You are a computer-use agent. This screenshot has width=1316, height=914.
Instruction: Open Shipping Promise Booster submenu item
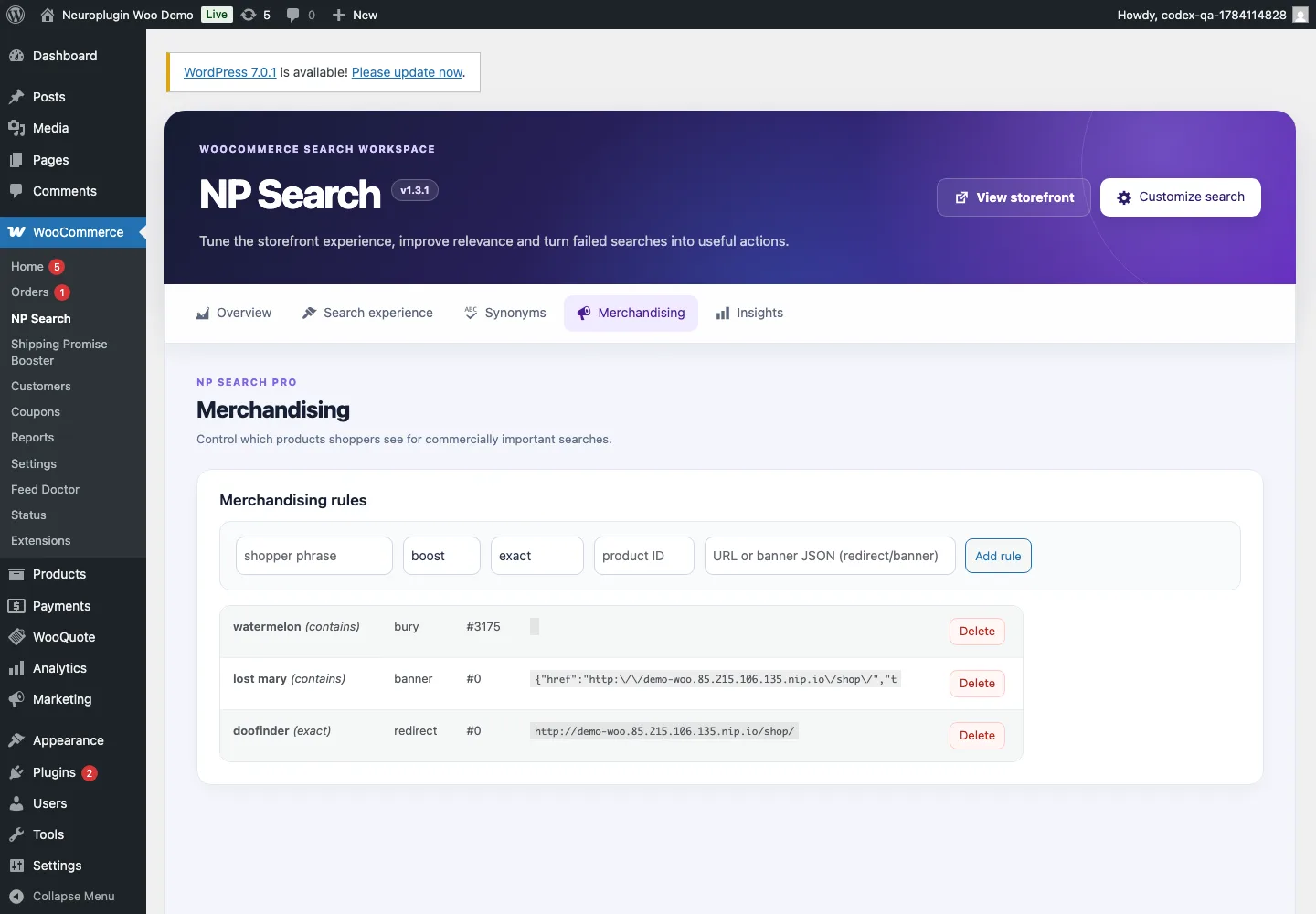59,352
